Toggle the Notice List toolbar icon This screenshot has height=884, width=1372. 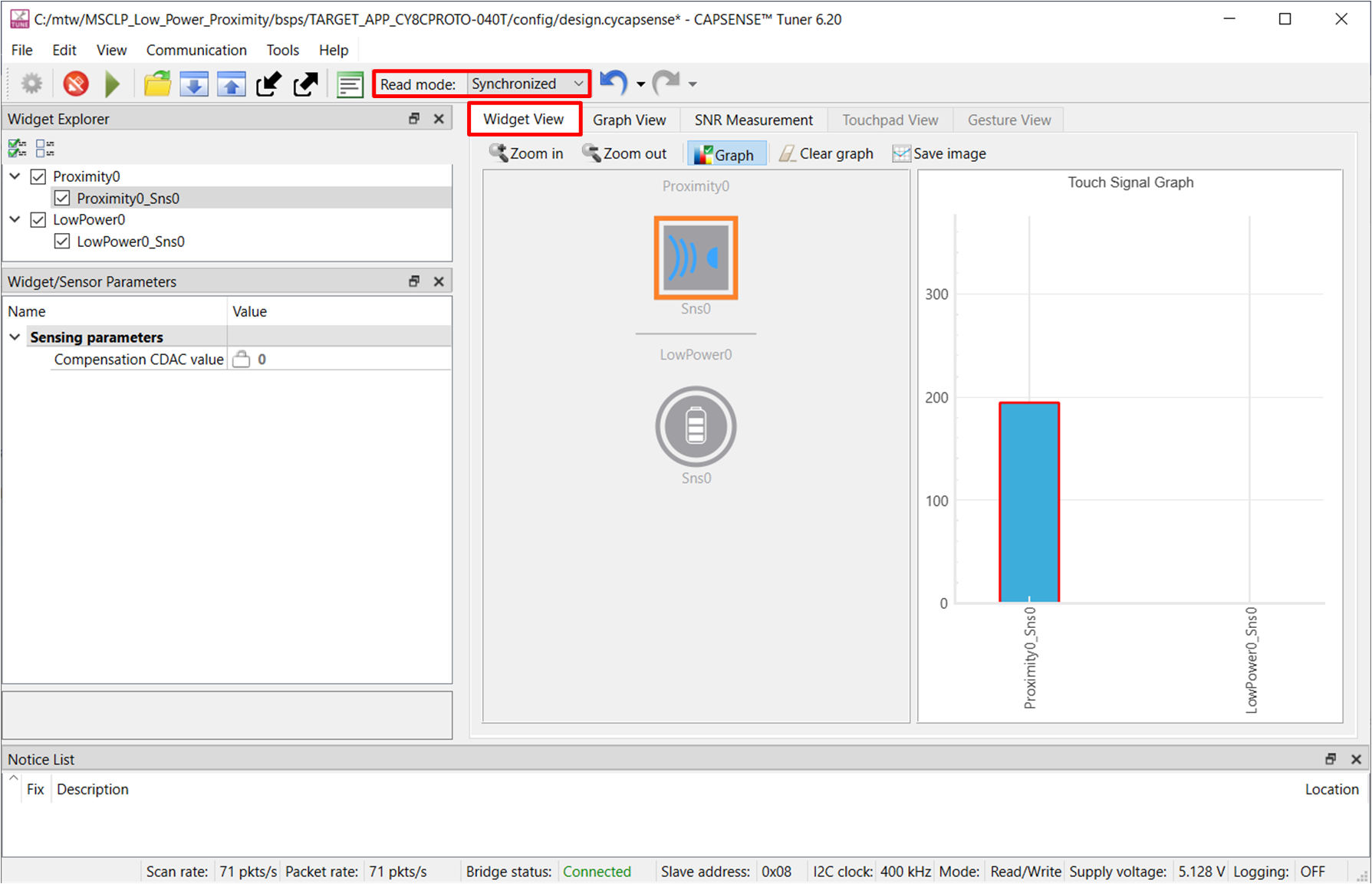(350, 84)
